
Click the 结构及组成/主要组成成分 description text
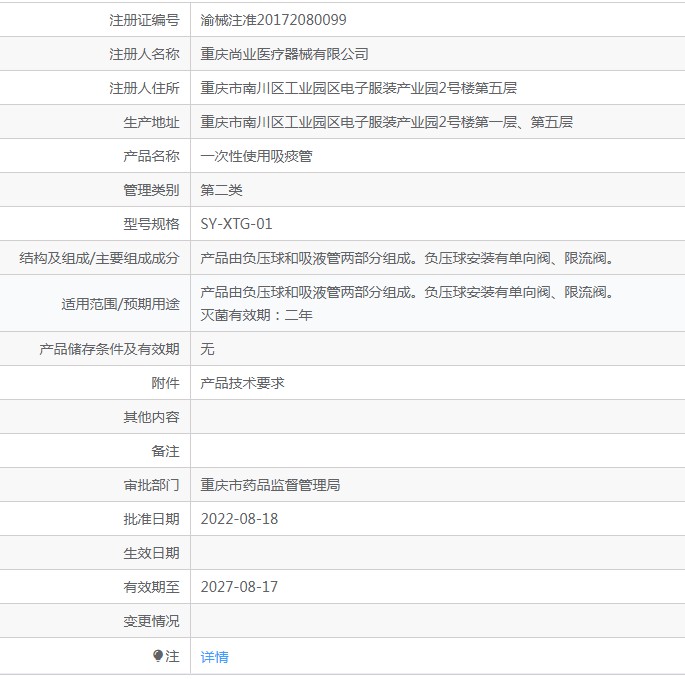406,258
